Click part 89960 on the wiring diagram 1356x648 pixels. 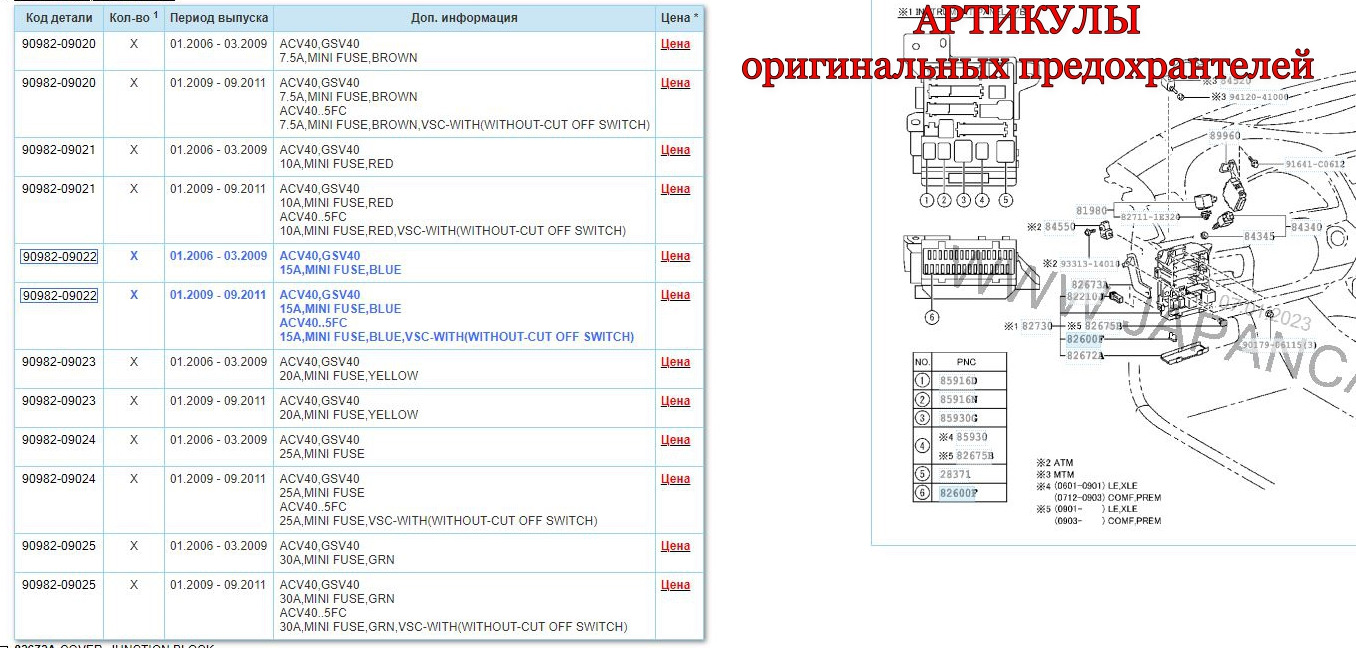1224,134
